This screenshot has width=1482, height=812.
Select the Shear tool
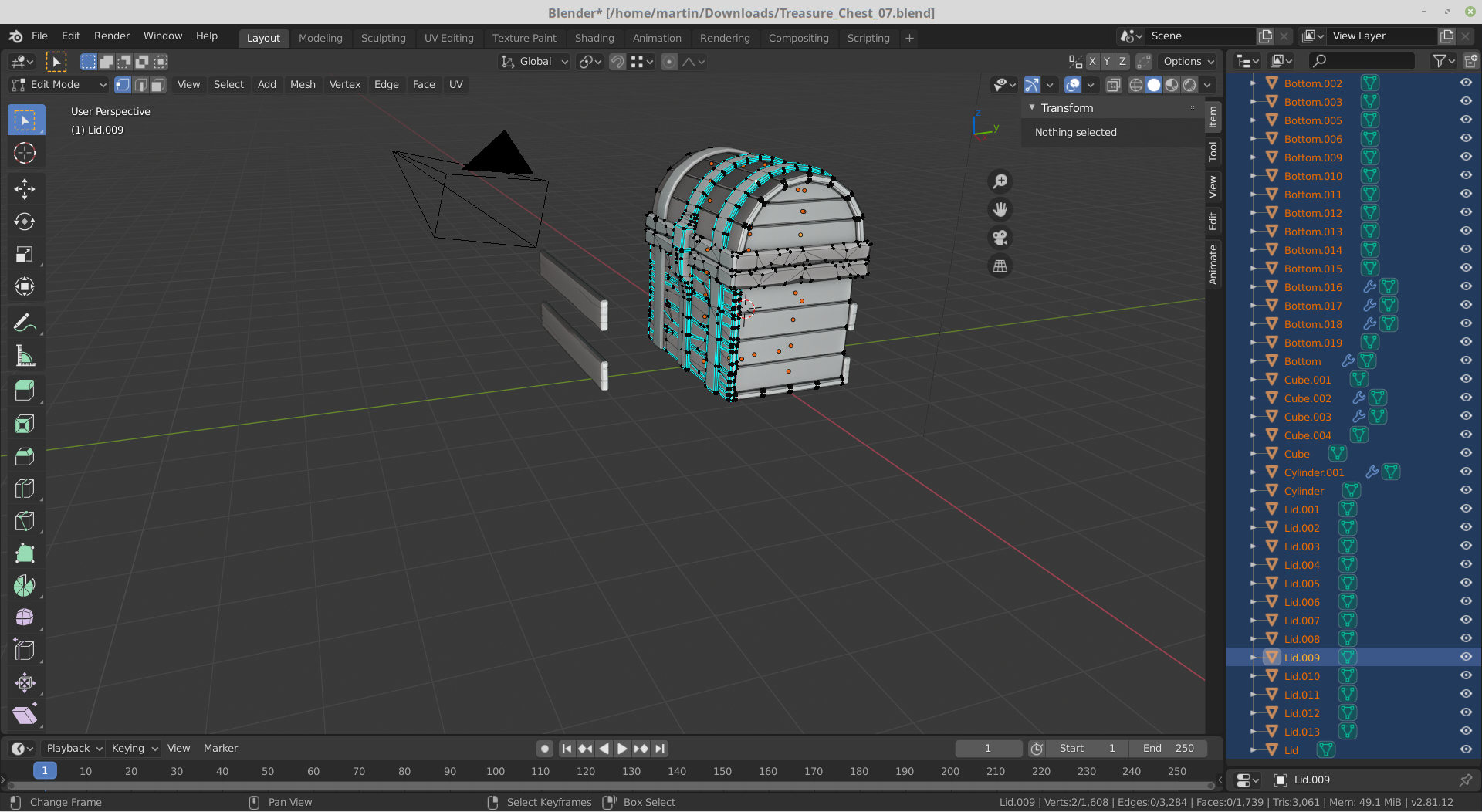tap(25, 716)
